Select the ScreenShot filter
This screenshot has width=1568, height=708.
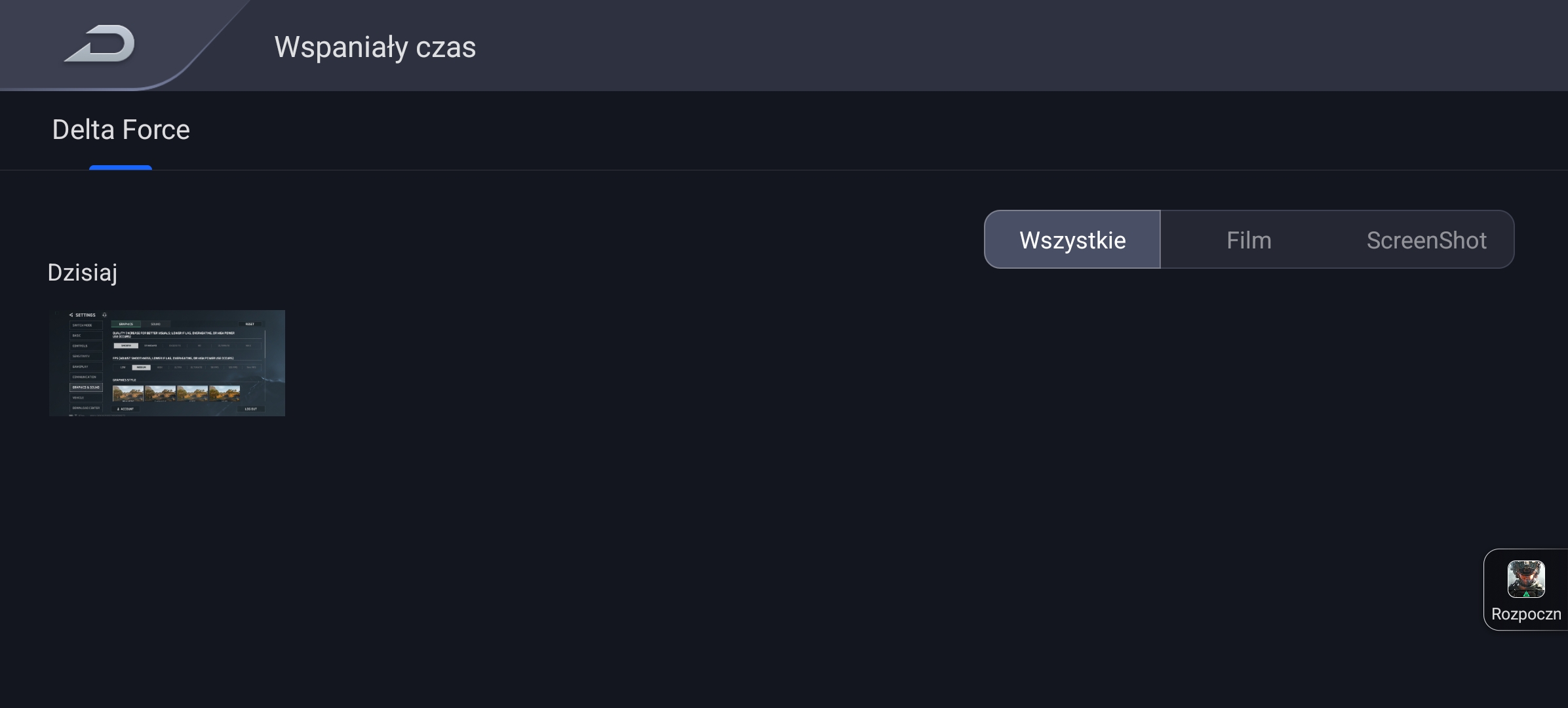coord(1426,239)
